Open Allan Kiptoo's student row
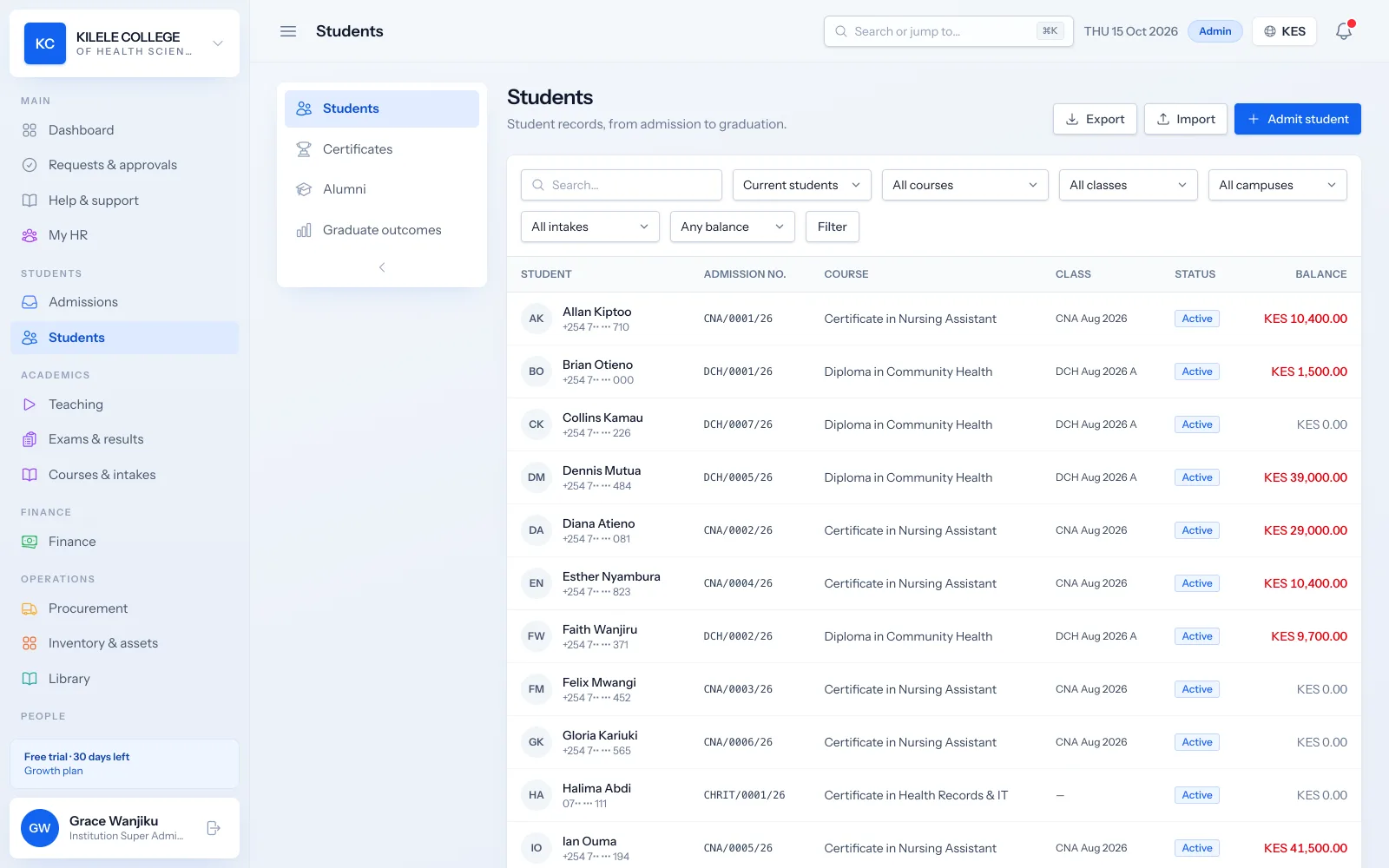 point(934,319)
